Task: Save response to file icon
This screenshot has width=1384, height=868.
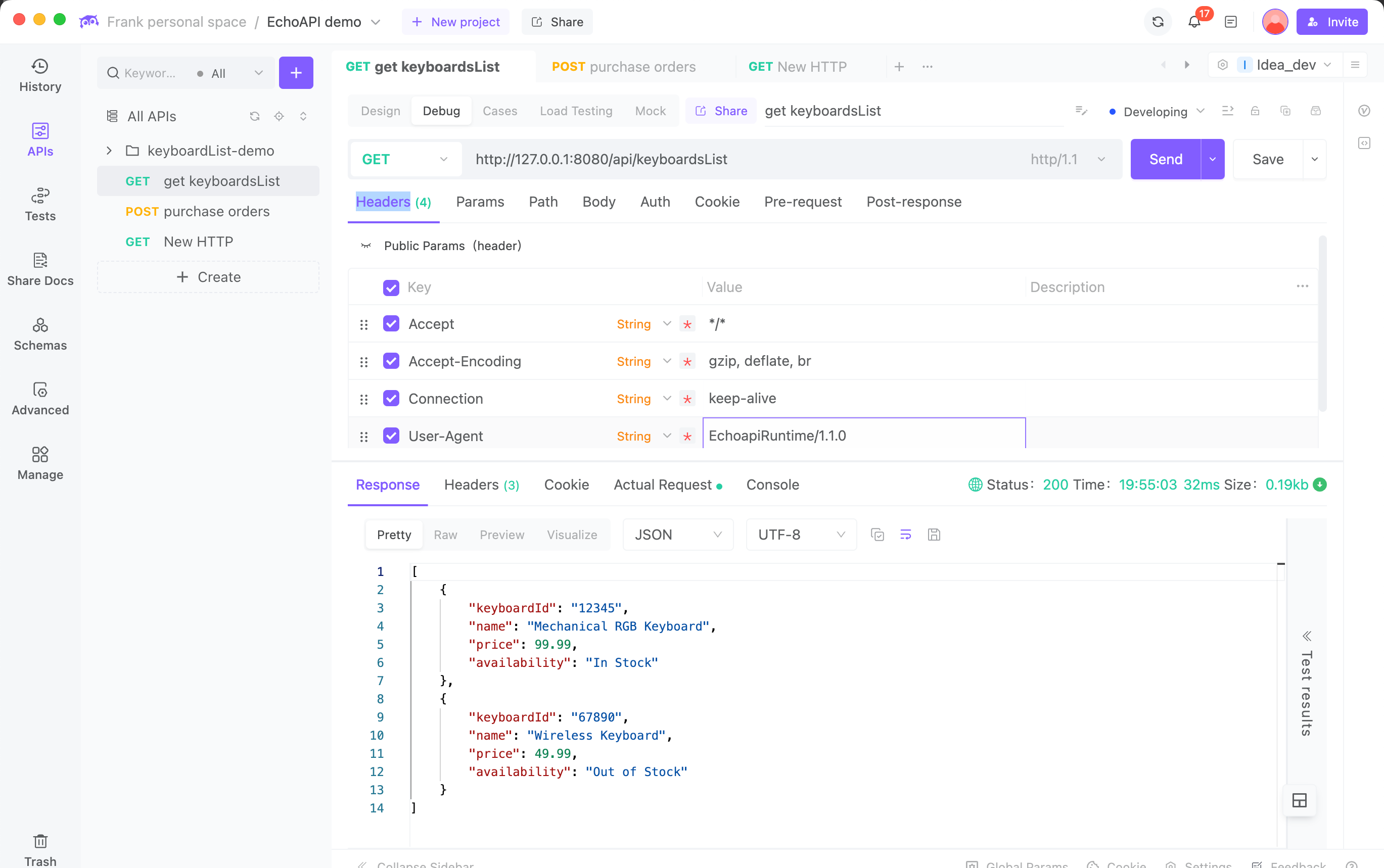Action: (934, 535)
